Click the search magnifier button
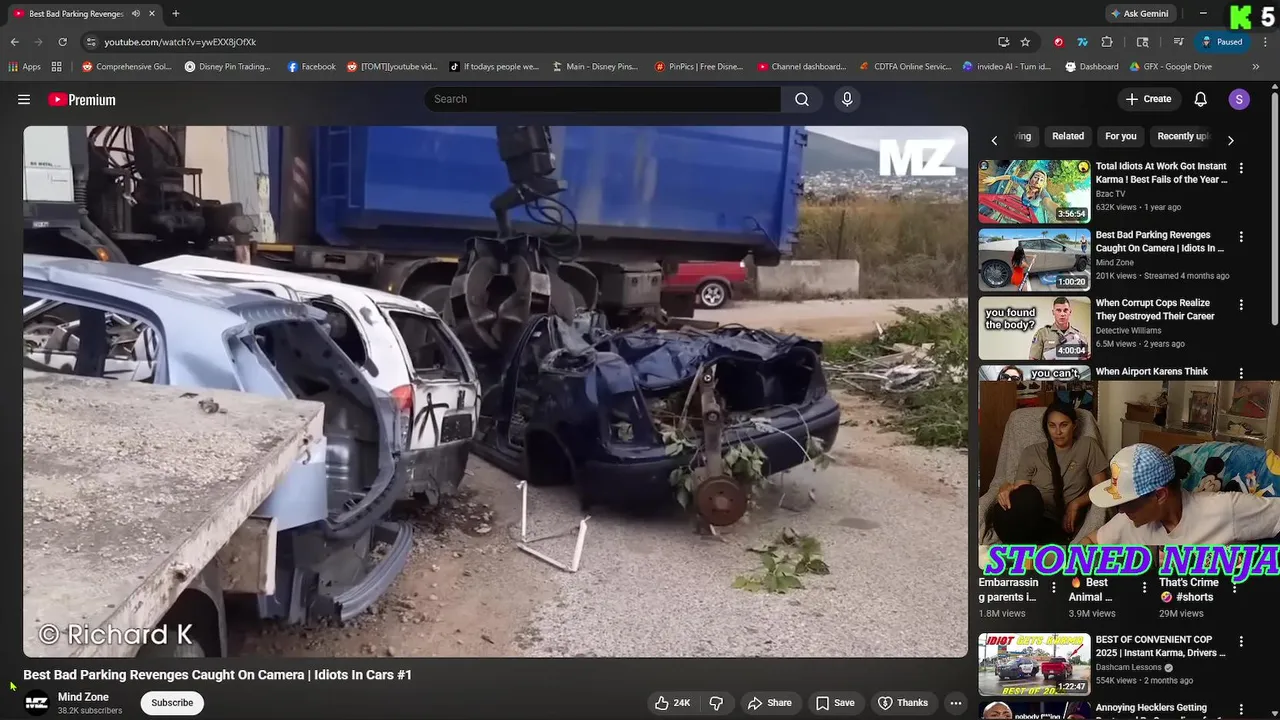 tap(802, 99)
